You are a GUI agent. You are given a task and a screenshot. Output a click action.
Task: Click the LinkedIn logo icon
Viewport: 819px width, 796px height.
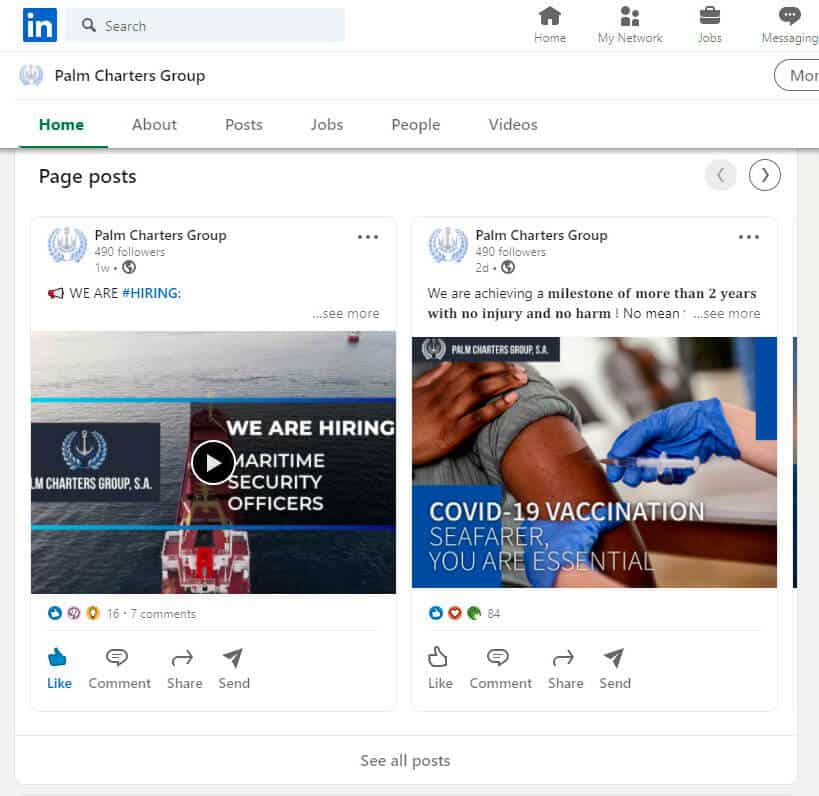point(40,25)
